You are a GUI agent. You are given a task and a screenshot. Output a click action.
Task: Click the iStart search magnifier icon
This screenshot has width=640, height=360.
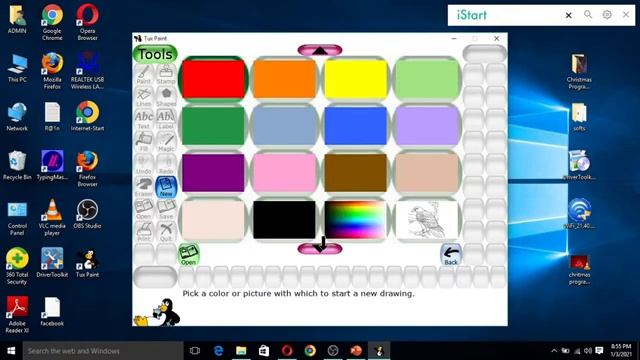[588, 15]
